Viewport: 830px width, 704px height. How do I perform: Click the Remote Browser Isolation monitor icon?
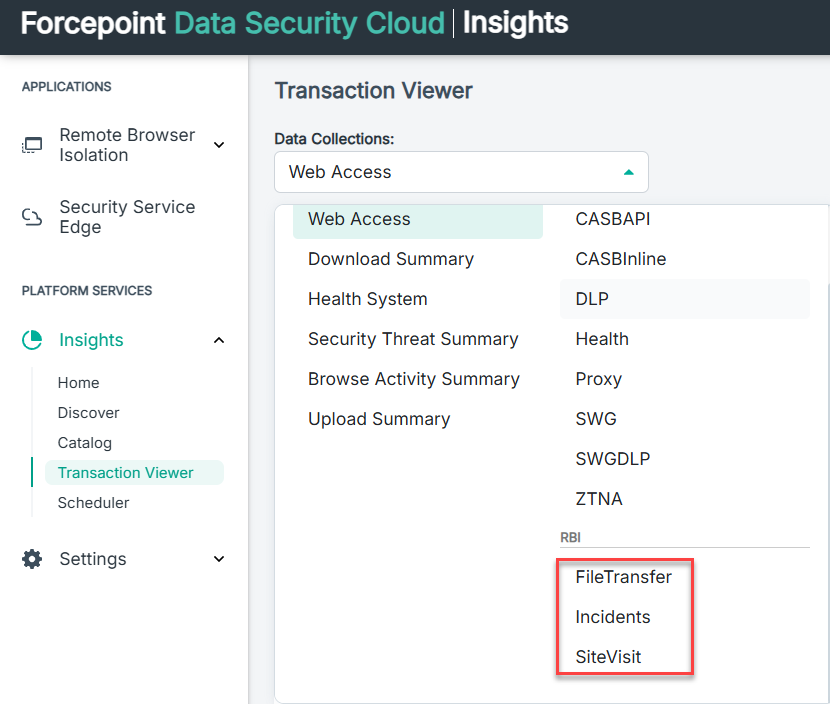(32, 146)
